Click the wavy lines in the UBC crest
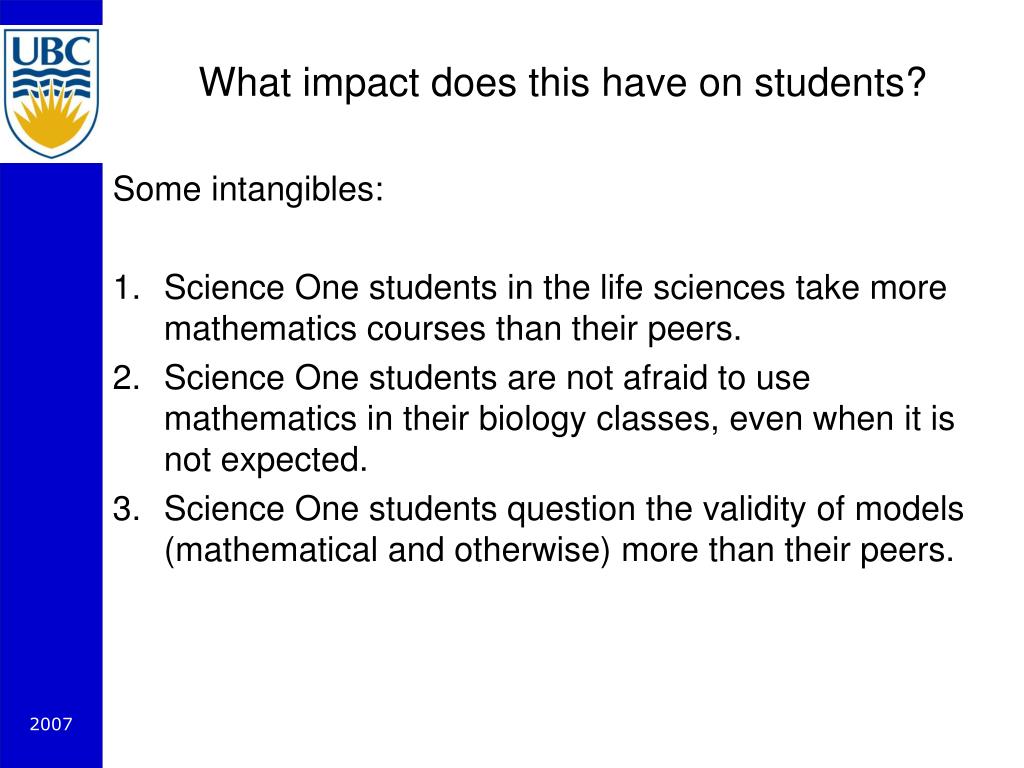1024x768 pixels. pos(52,83)
